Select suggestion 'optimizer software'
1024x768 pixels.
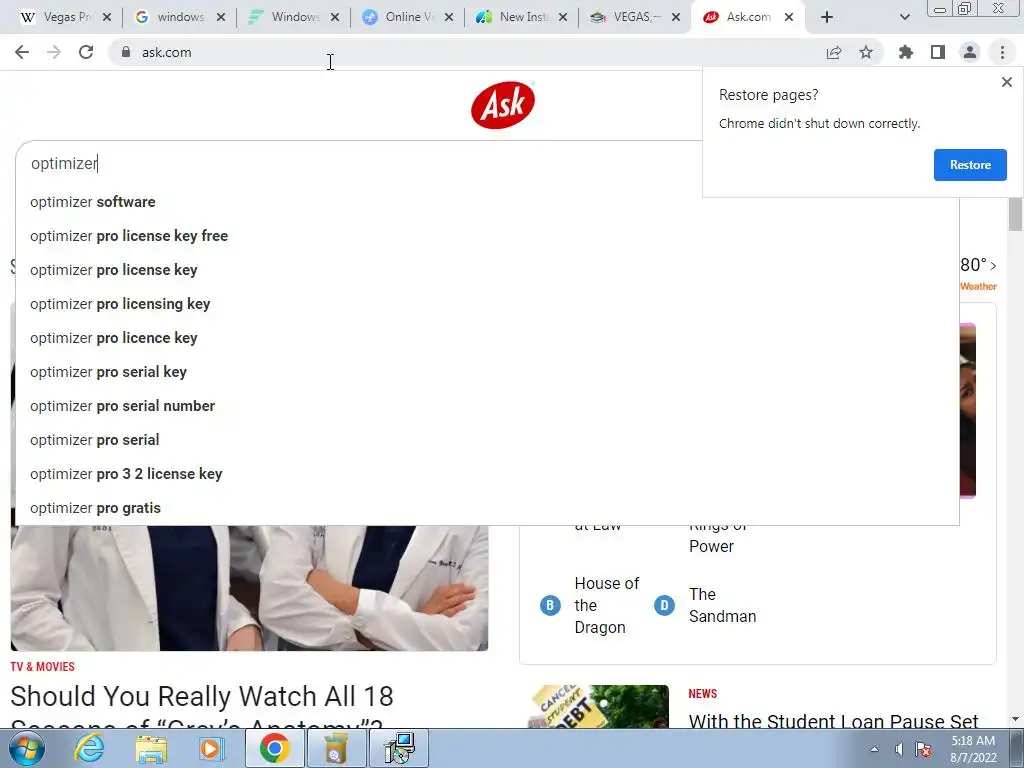click(x=487, y=202)
